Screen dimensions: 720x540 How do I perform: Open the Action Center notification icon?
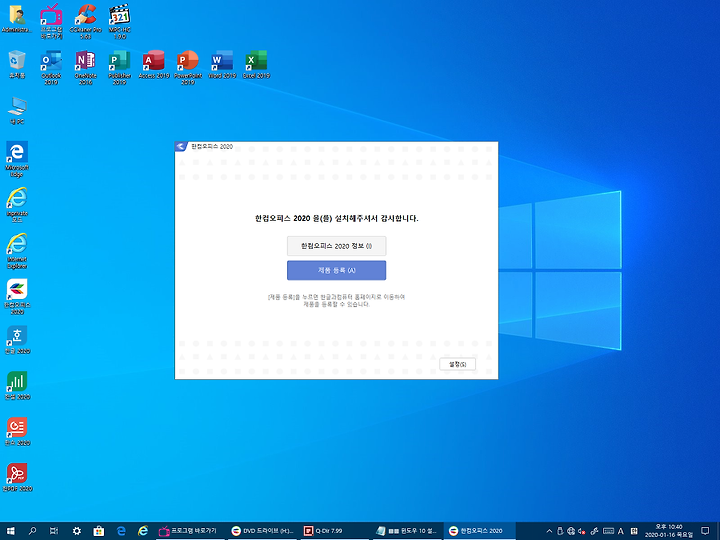(705, 531)
